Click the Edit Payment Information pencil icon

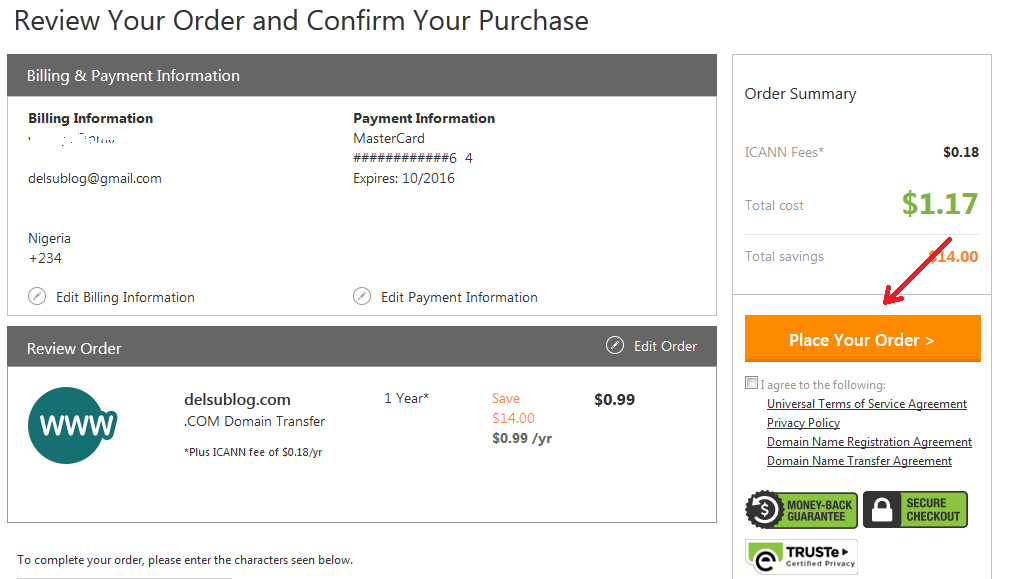tap(362, 296)
